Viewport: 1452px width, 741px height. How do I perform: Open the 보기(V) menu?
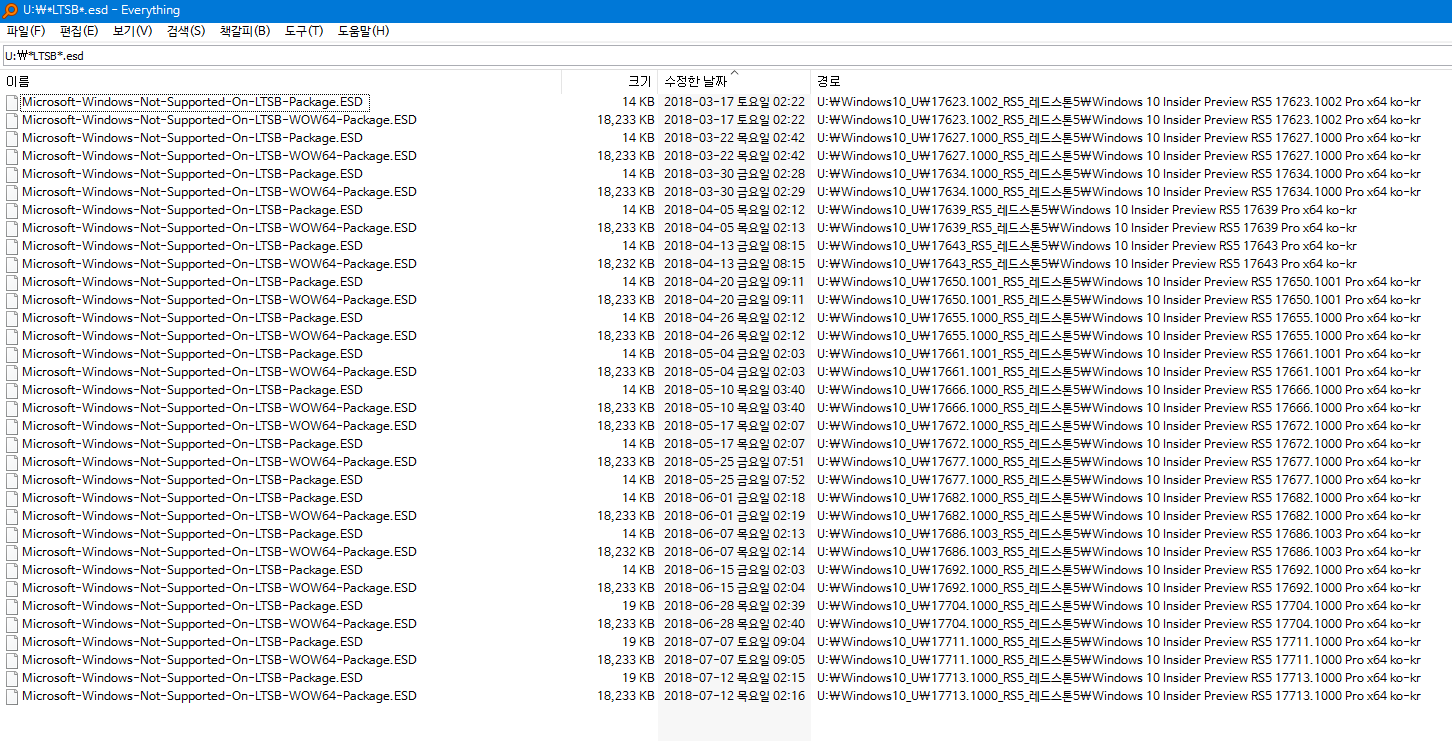click(132, 31)
